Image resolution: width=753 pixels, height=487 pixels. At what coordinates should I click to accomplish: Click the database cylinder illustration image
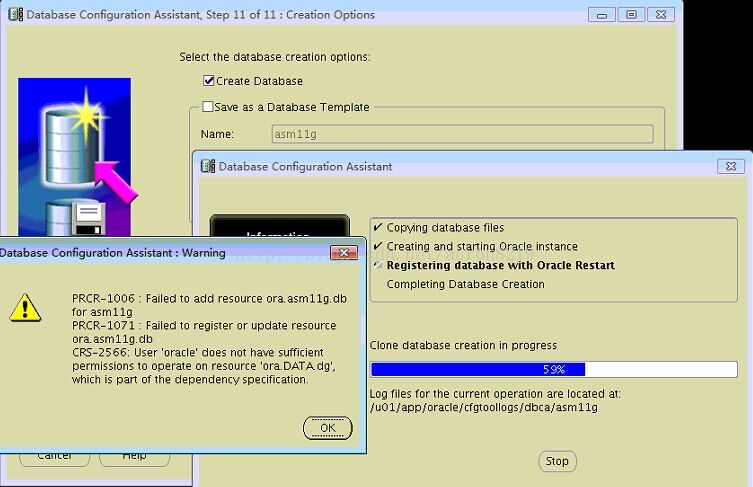74,157
